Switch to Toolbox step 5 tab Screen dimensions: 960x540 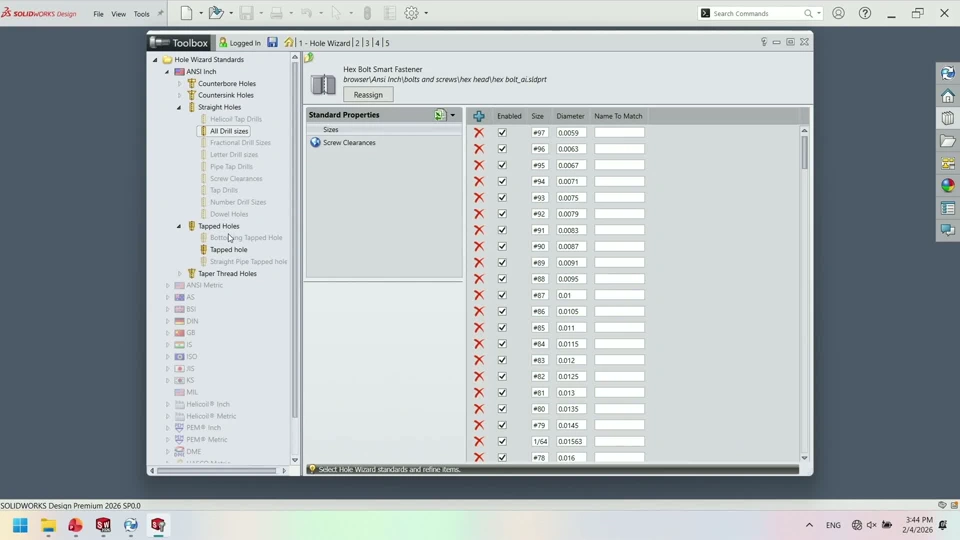387,43
